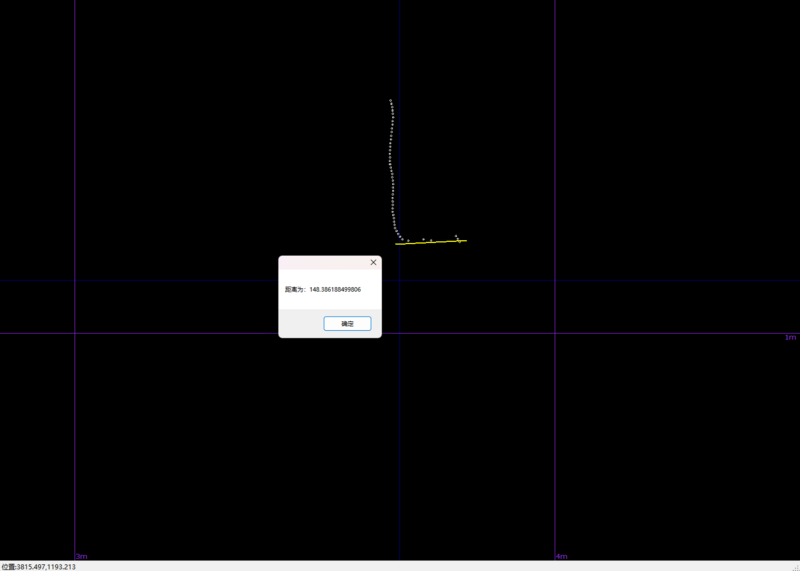Click the topmost point of the scan curve
800x571 pixels.
point(390,100)
